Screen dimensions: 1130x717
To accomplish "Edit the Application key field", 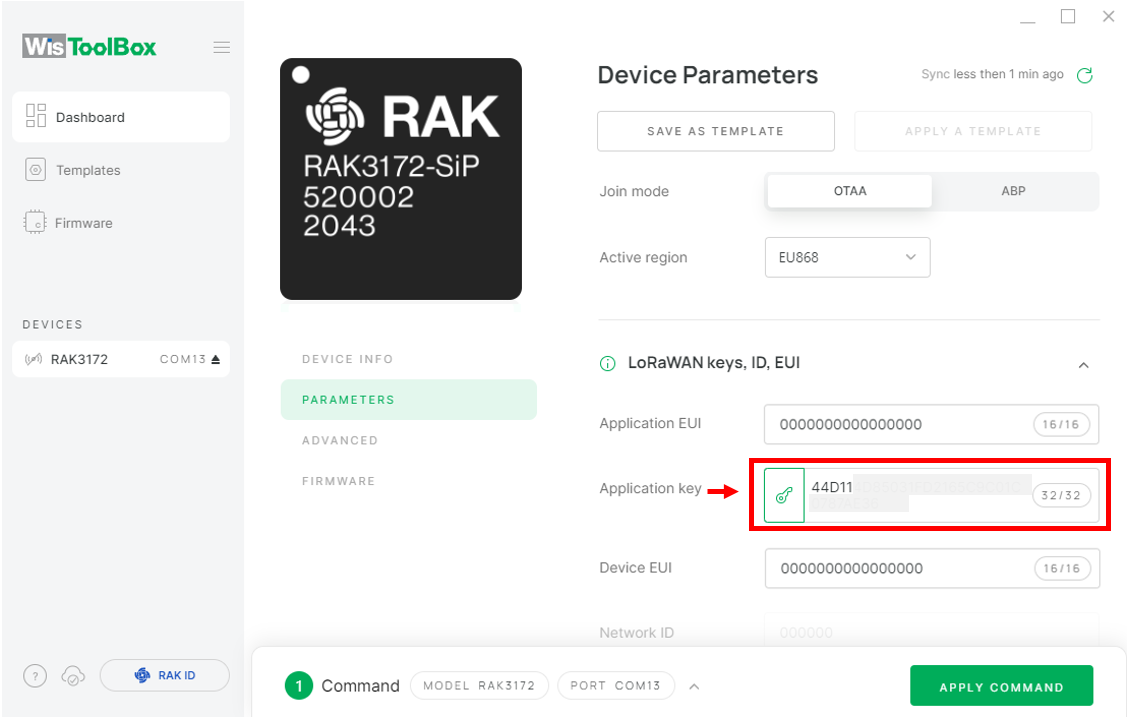I will [952, 495].
